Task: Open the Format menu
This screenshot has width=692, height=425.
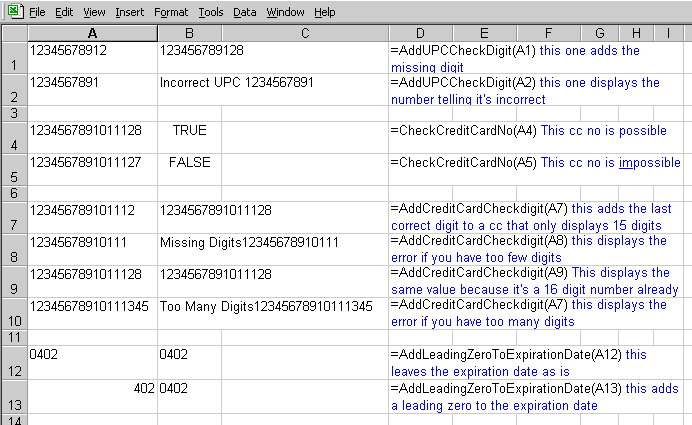Action: 171,12
